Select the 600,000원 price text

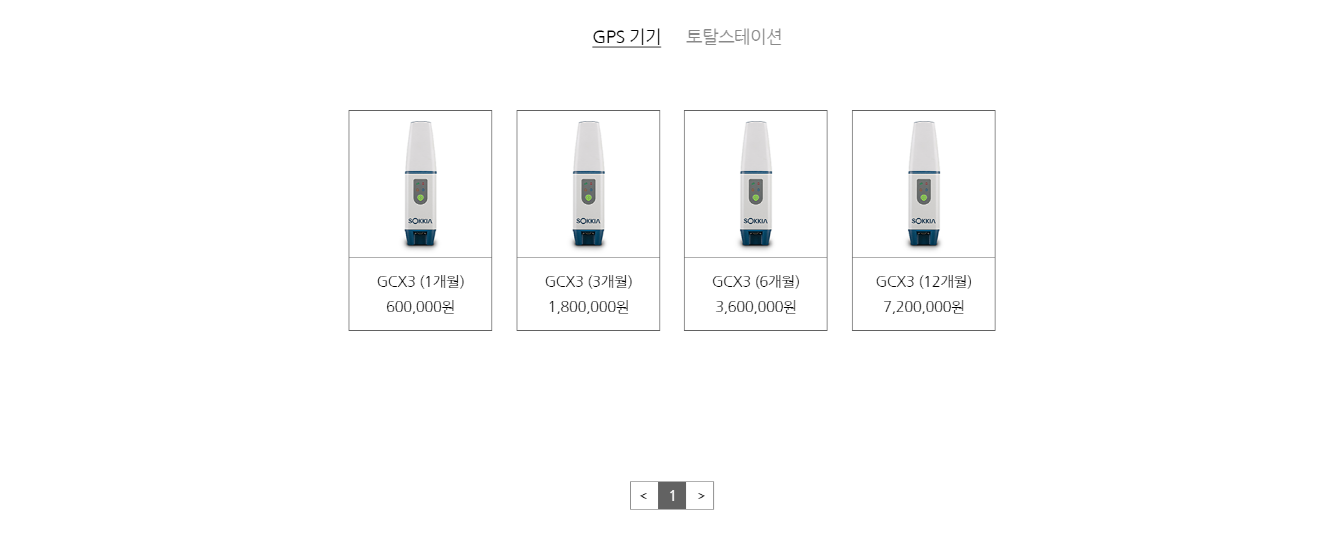tap(420, 307)
